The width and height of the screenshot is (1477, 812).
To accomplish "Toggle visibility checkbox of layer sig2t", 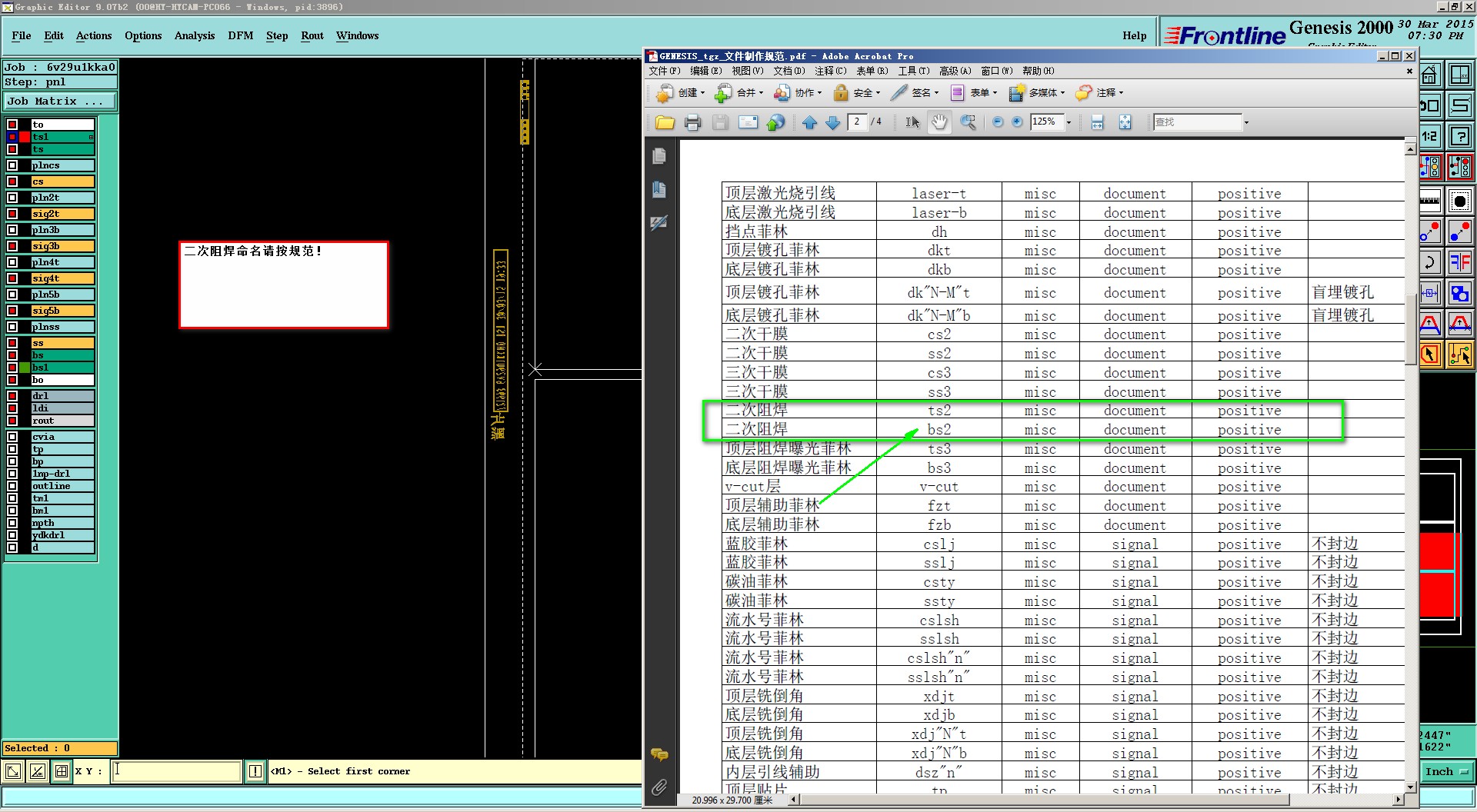I will coord(12,214).
